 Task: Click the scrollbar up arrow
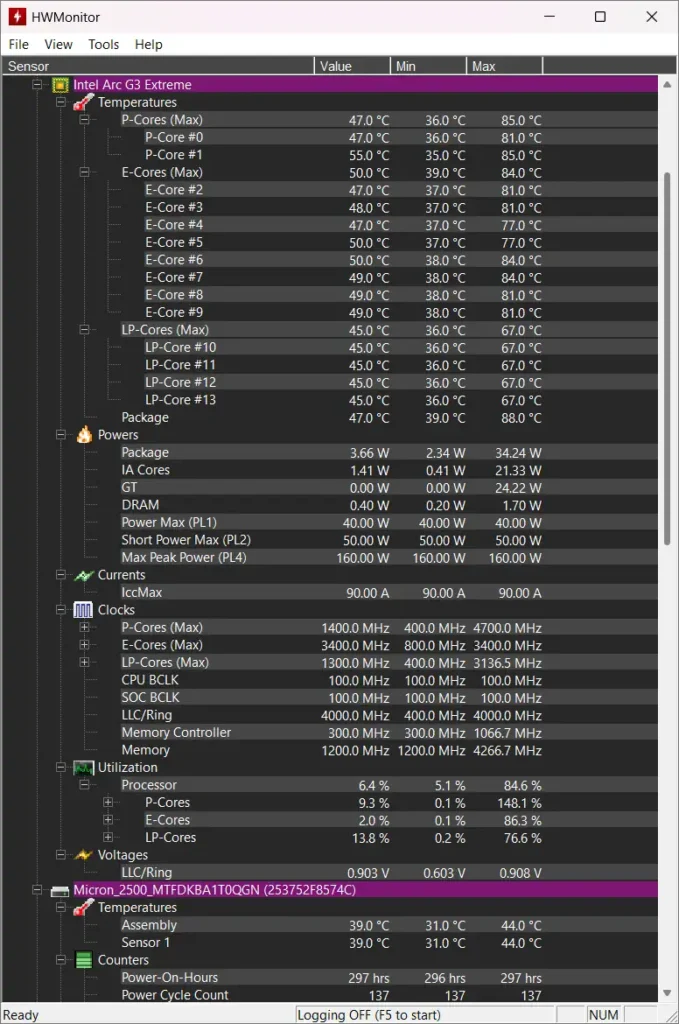[x=667, y=85]
